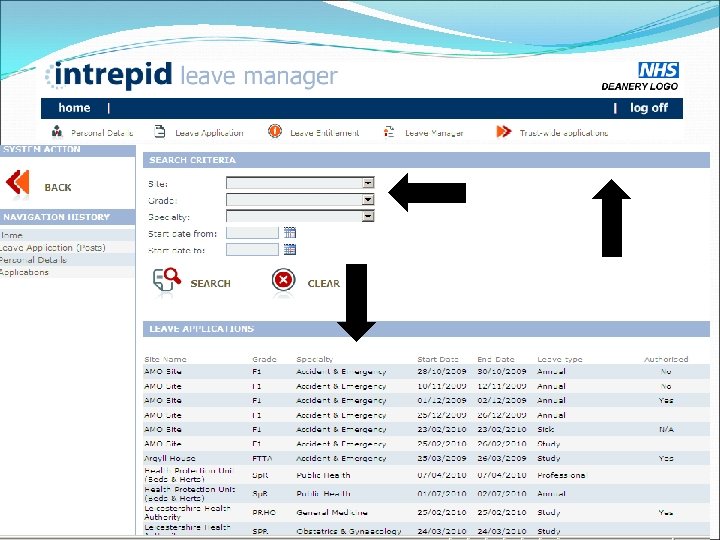Click the Sick leave type cell
720x540 pixels.
[546, 429]
